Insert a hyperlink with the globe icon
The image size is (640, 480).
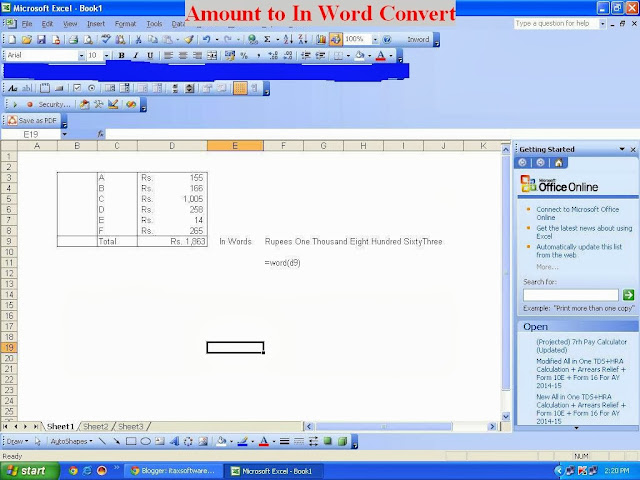(x=253, y=39)
